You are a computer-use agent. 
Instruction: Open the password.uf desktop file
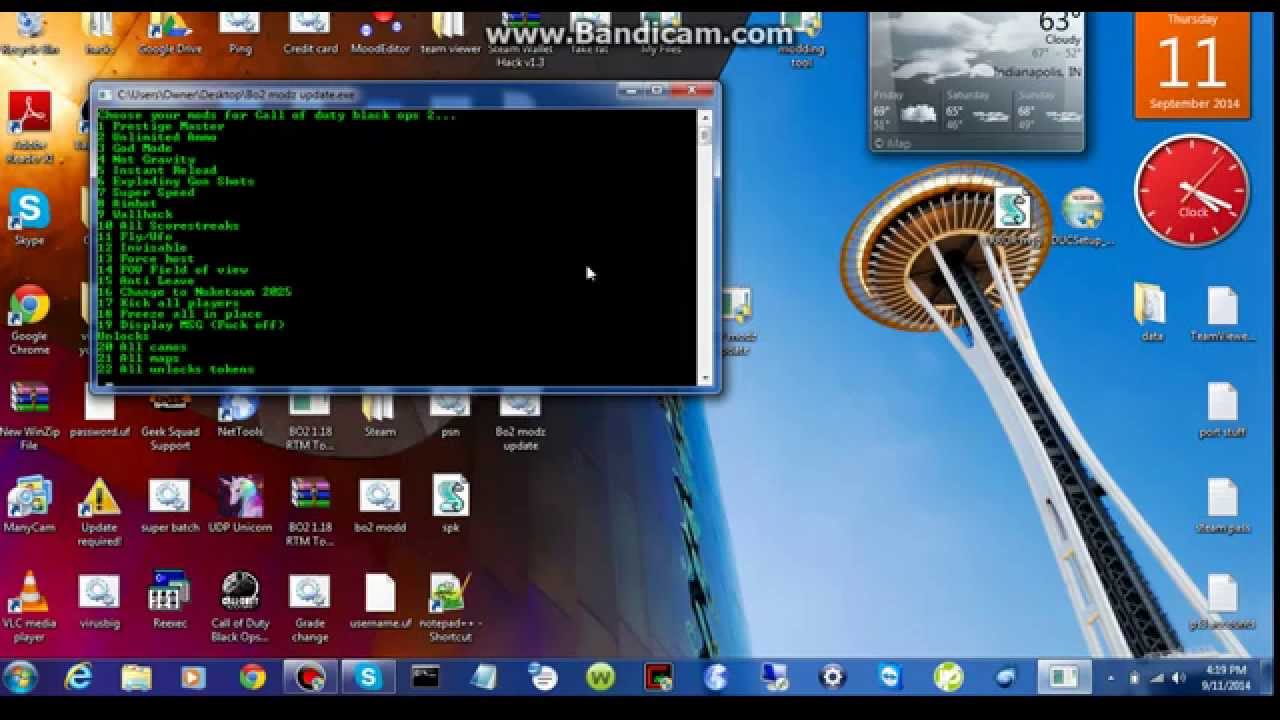[x=99, y=414]
